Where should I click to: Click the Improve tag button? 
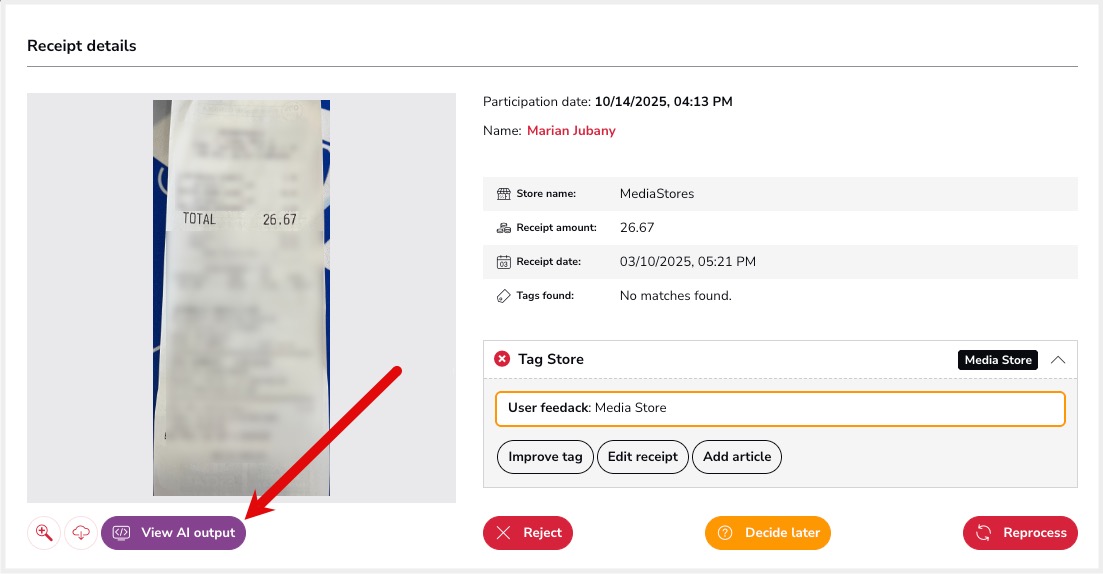[545, 457]
